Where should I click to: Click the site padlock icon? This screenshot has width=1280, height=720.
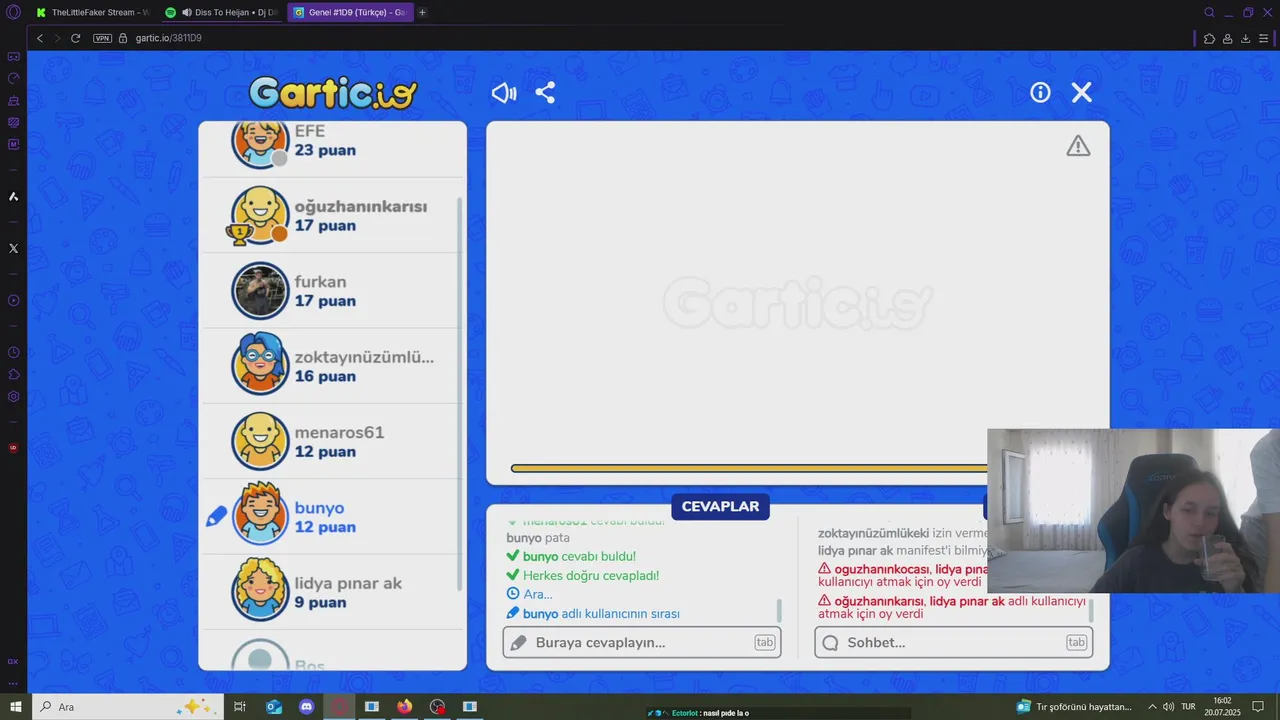(x=124, y=38)
